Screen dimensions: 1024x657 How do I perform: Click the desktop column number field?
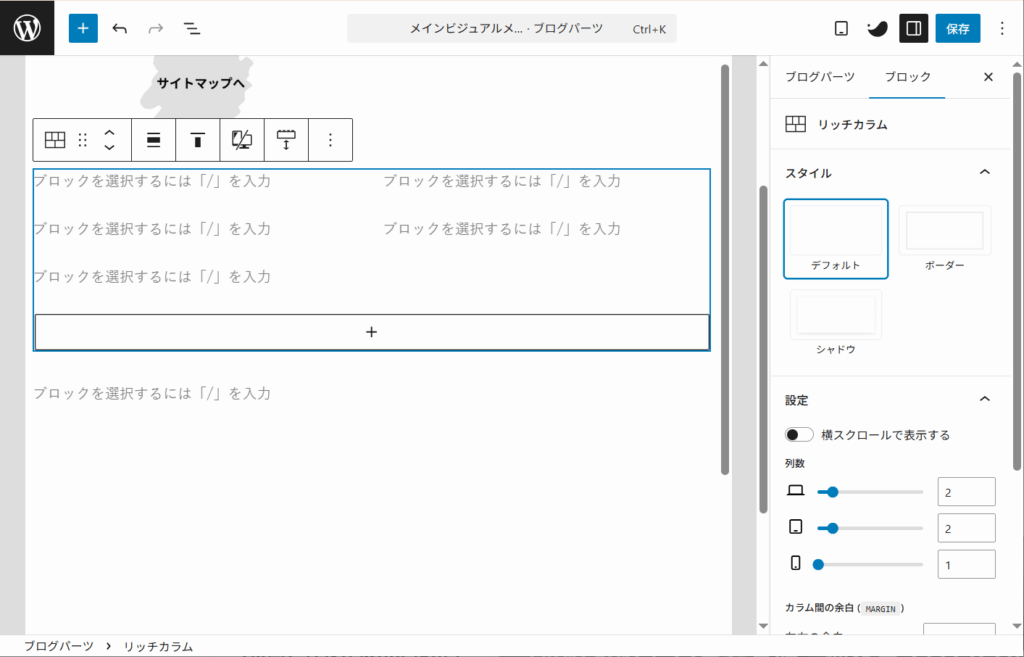point(967,492)
